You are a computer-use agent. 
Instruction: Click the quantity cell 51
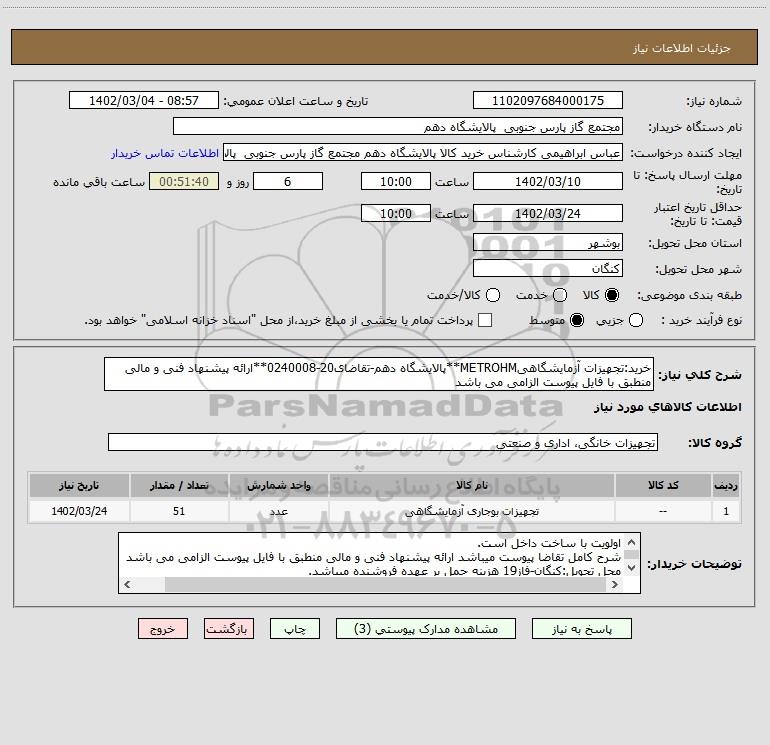coord(179,511)
